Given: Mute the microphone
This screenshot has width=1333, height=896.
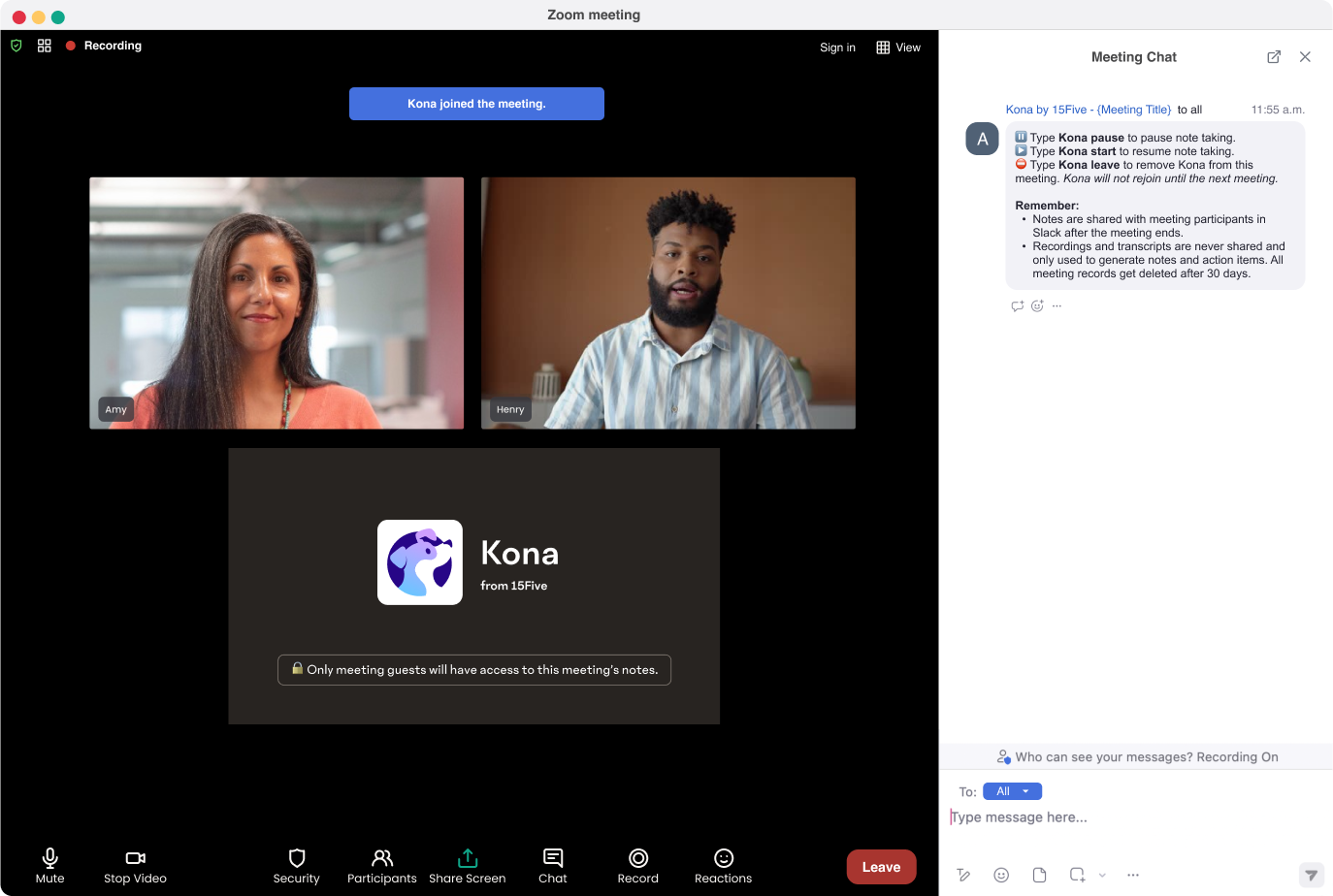Looking at the screenshot, I should coord(49,866).
